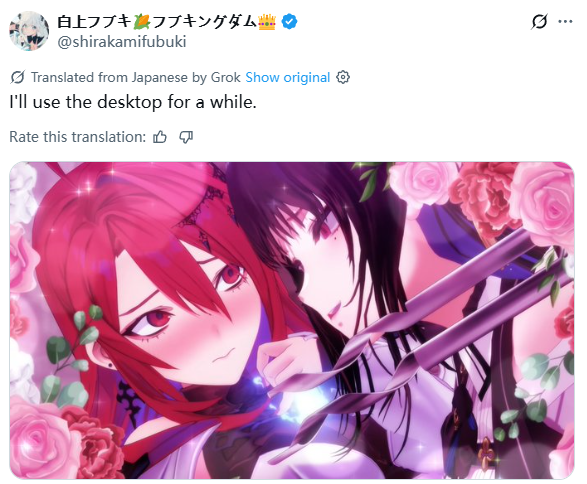Click the Grok icon beside more options
Viewport: 587px width, 484px height.
pos(539,21)
